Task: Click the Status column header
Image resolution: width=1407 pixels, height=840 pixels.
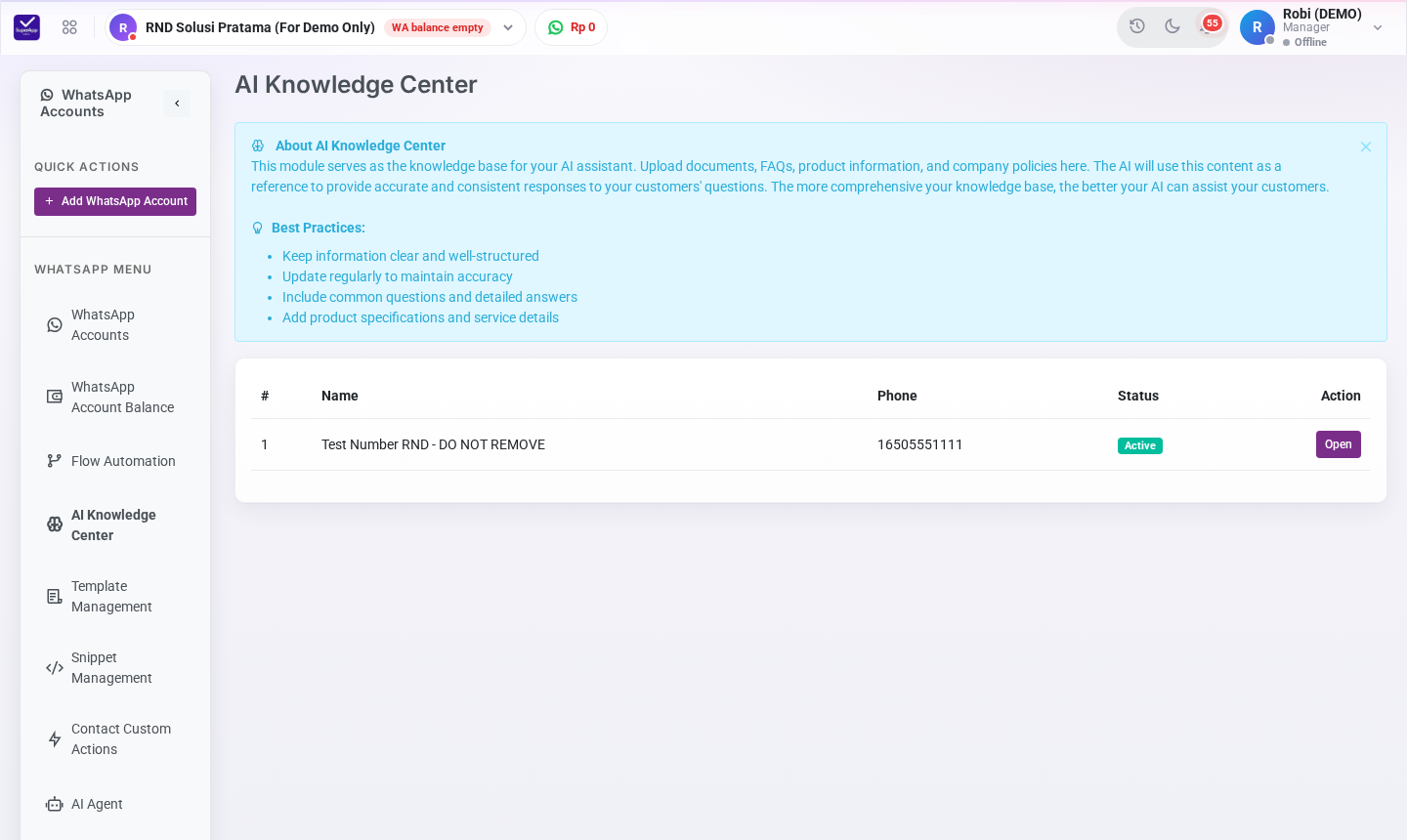Action: click(x=1138, y=396)
